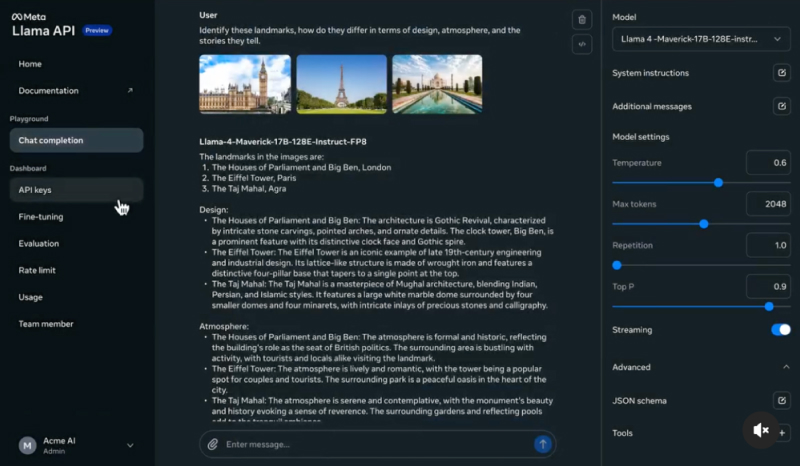Open Rate limit page

point(37,270)
